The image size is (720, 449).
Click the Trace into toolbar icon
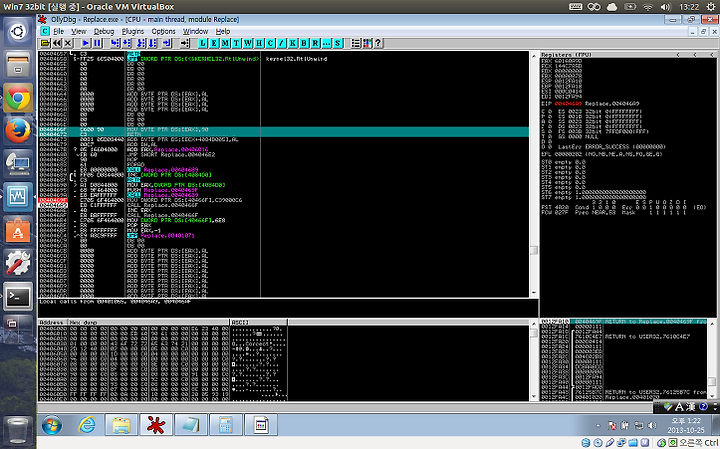141,43
